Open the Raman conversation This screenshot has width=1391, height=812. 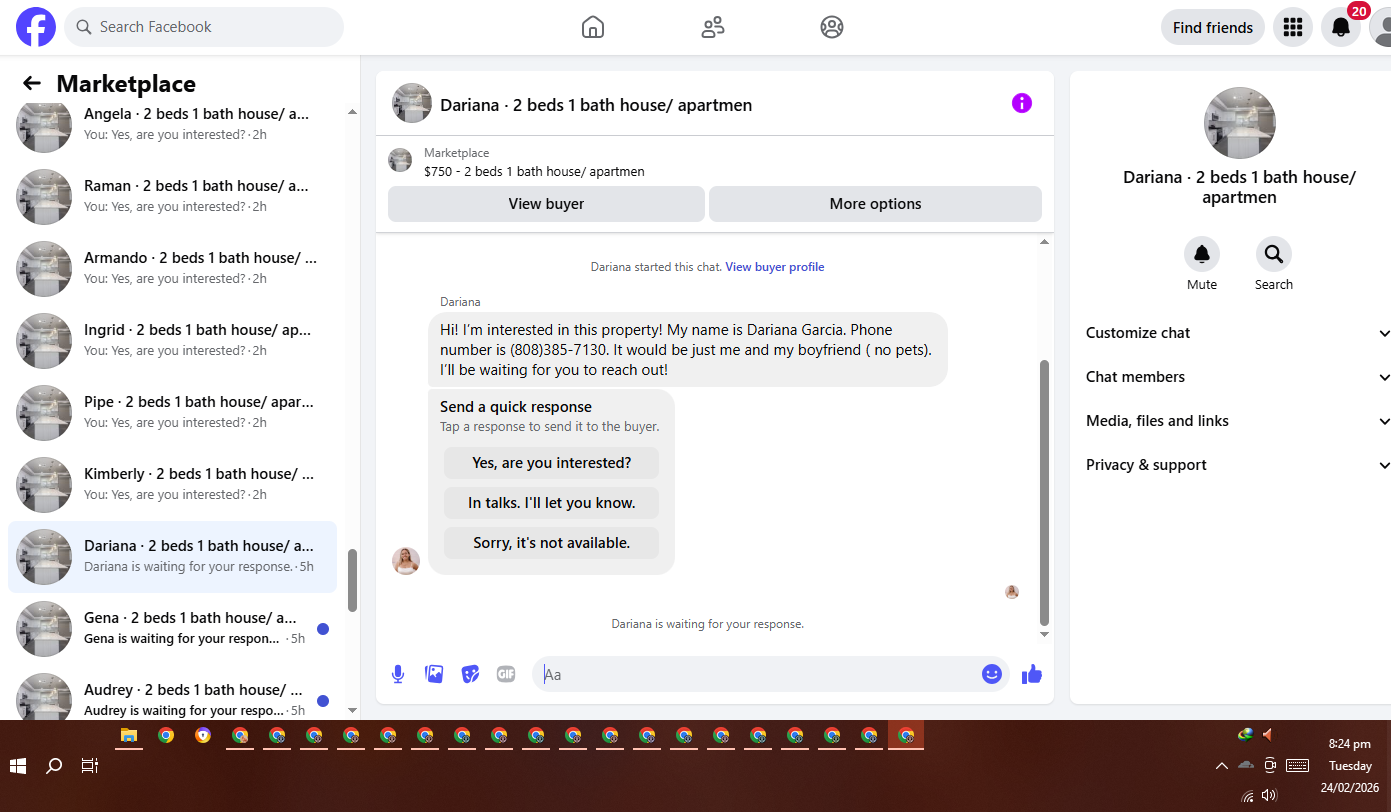coord(172,197)
